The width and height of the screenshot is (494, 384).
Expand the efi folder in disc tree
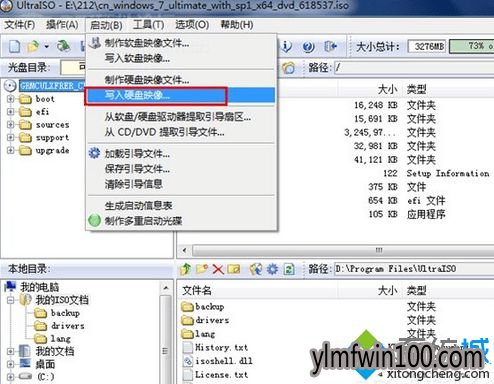pos(11,111)
